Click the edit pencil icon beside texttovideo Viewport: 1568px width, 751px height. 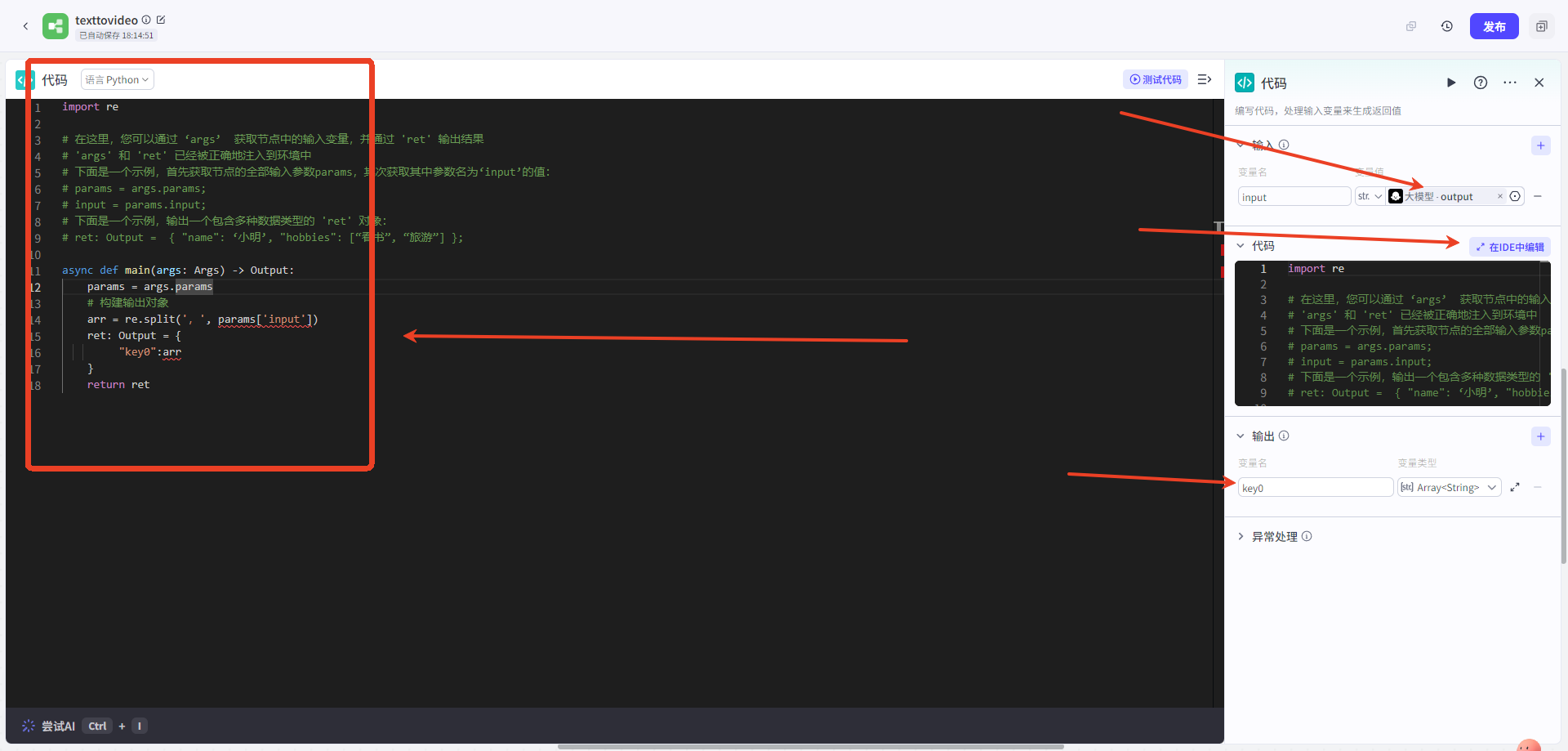pos(161,20)
